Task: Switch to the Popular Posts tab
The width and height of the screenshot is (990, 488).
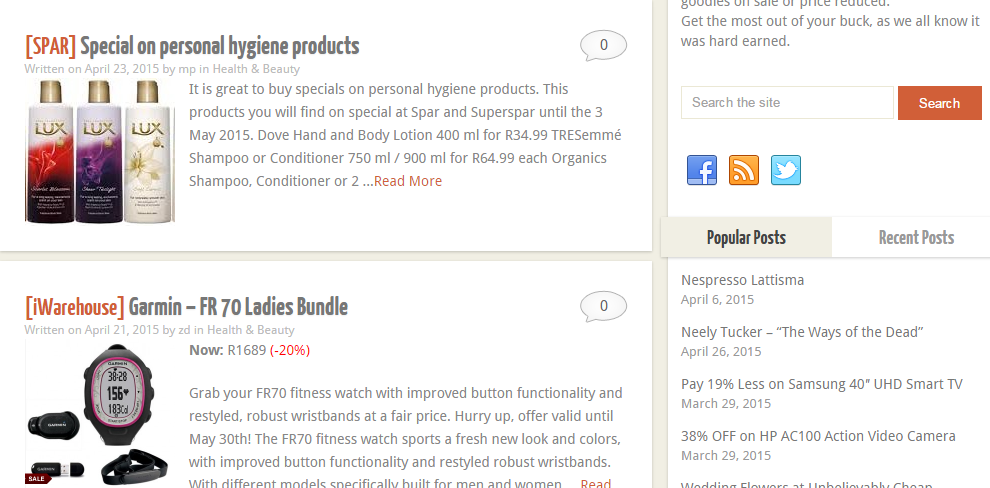Action: [746, 238]
